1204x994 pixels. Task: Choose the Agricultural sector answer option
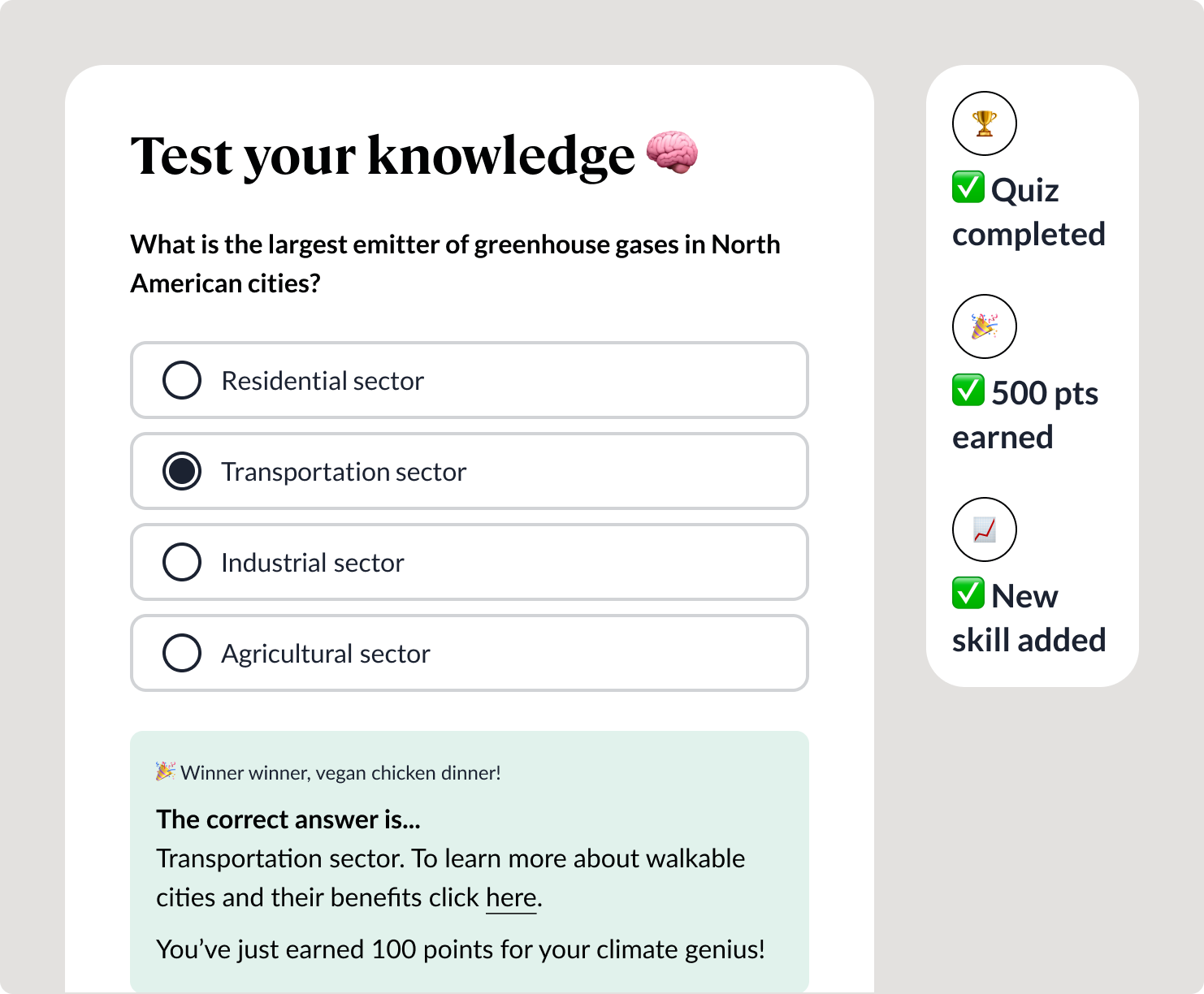(x=470, y=653)
